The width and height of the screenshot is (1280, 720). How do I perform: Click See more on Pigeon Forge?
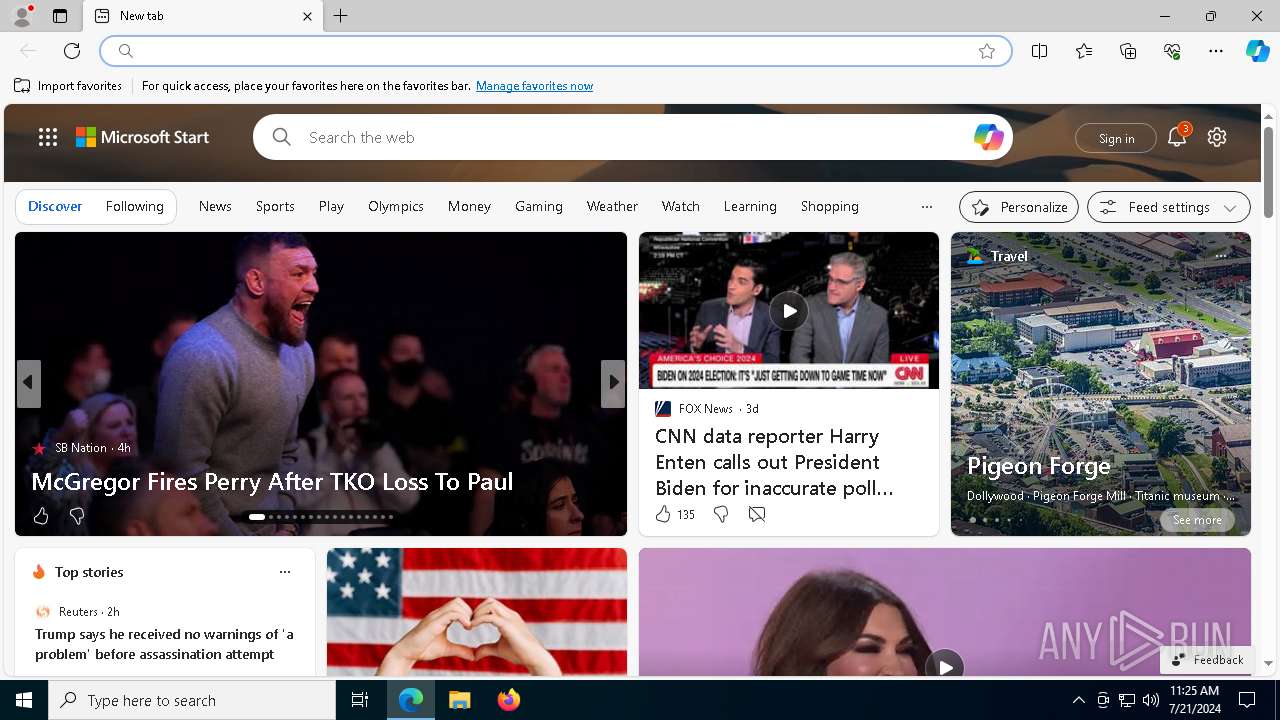click(1197, 520)
